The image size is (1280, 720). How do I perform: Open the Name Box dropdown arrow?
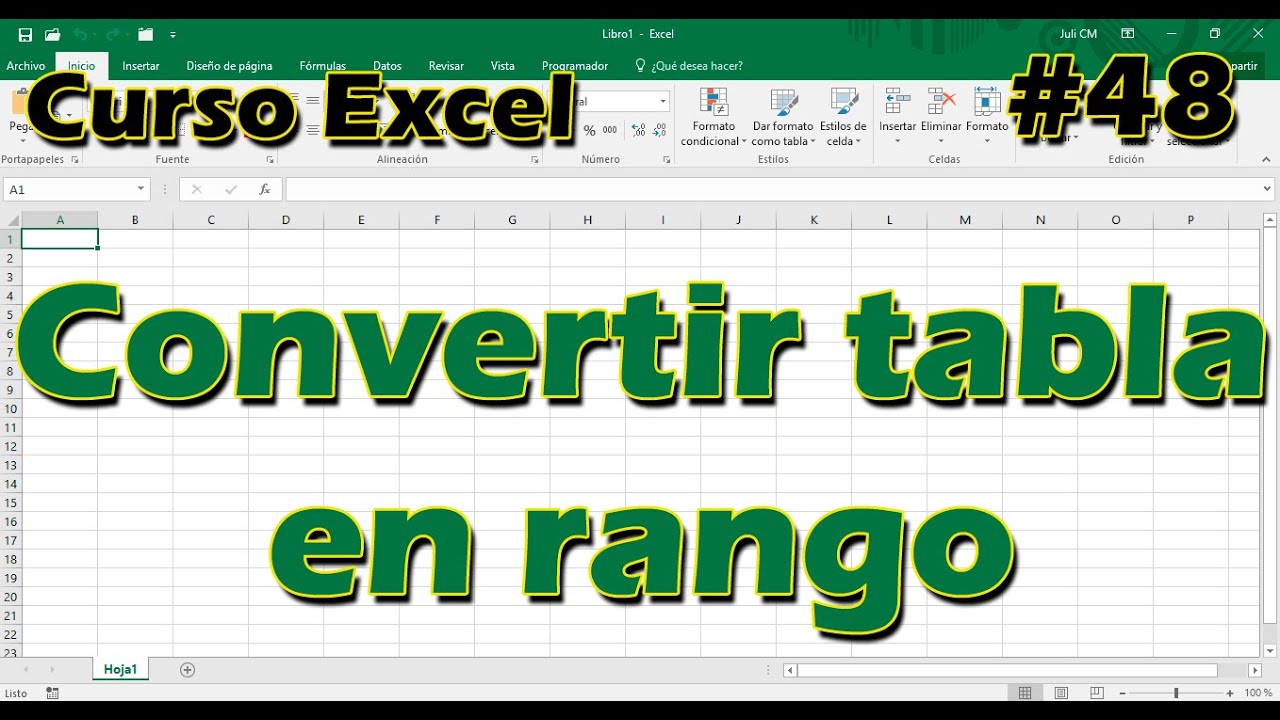pyautogui.click(x=141, y=189)
